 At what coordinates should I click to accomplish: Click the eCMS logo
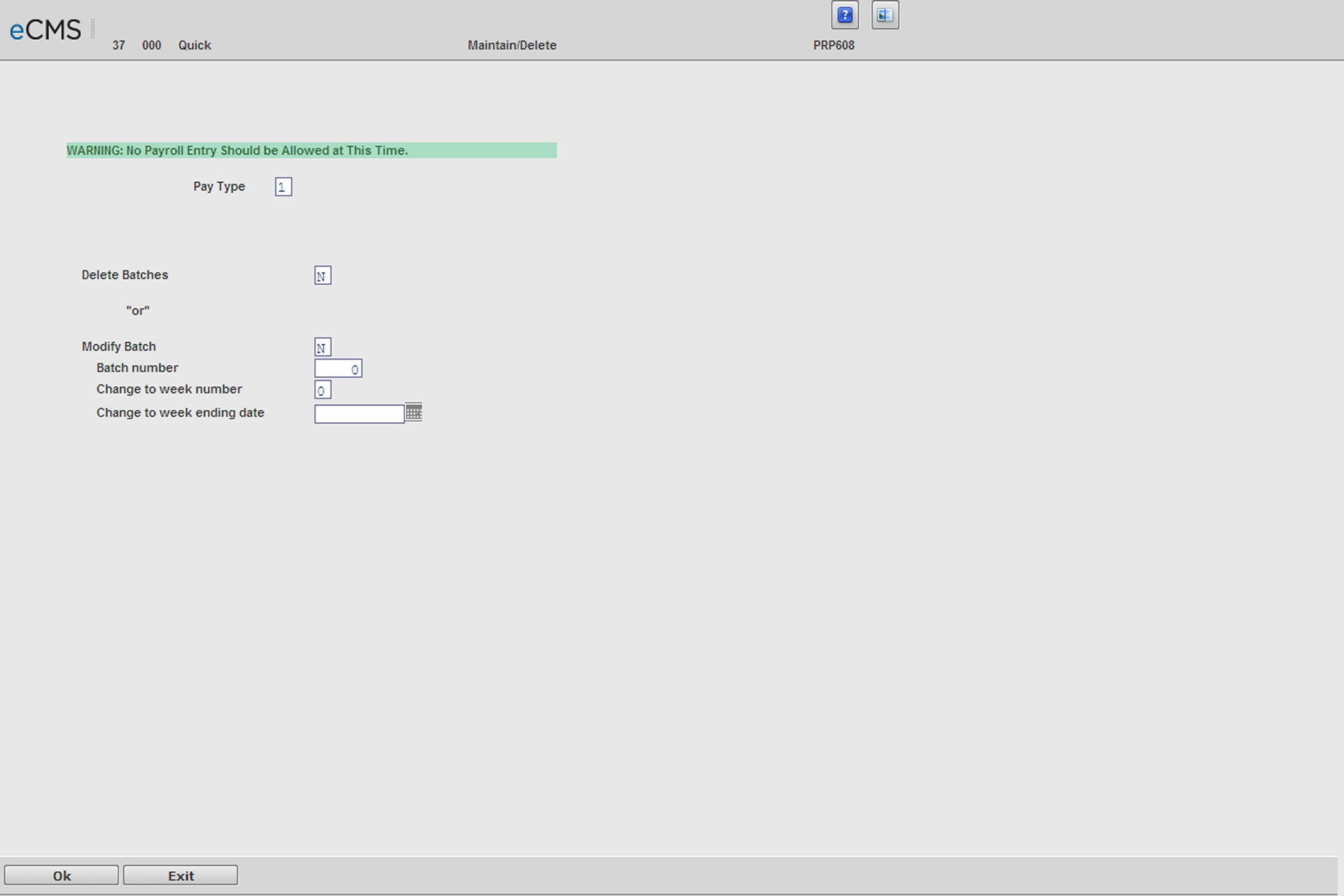(45, 30)
